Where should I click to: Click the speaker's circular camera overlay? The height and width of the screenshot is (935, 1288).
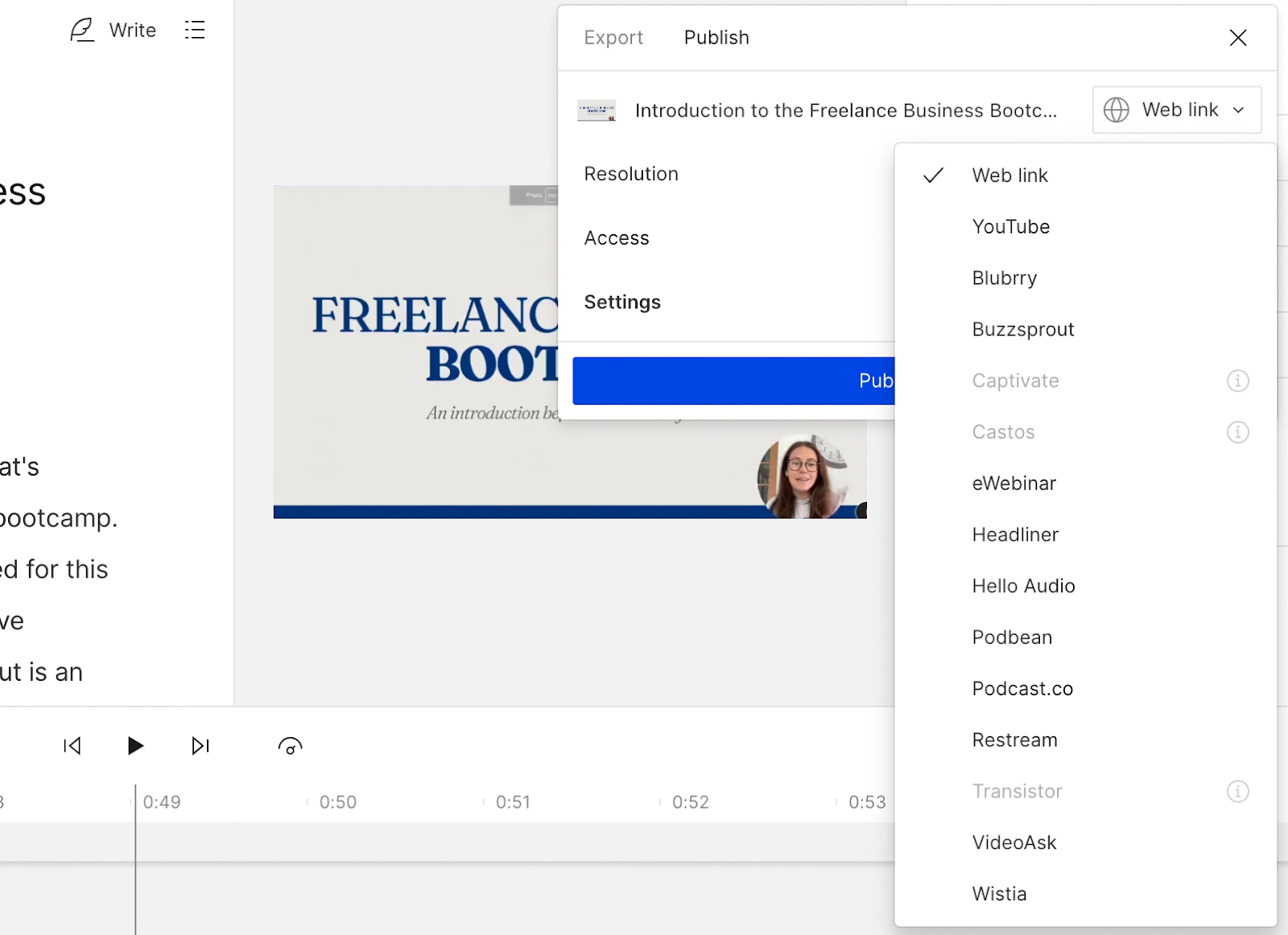click(803, 476)
